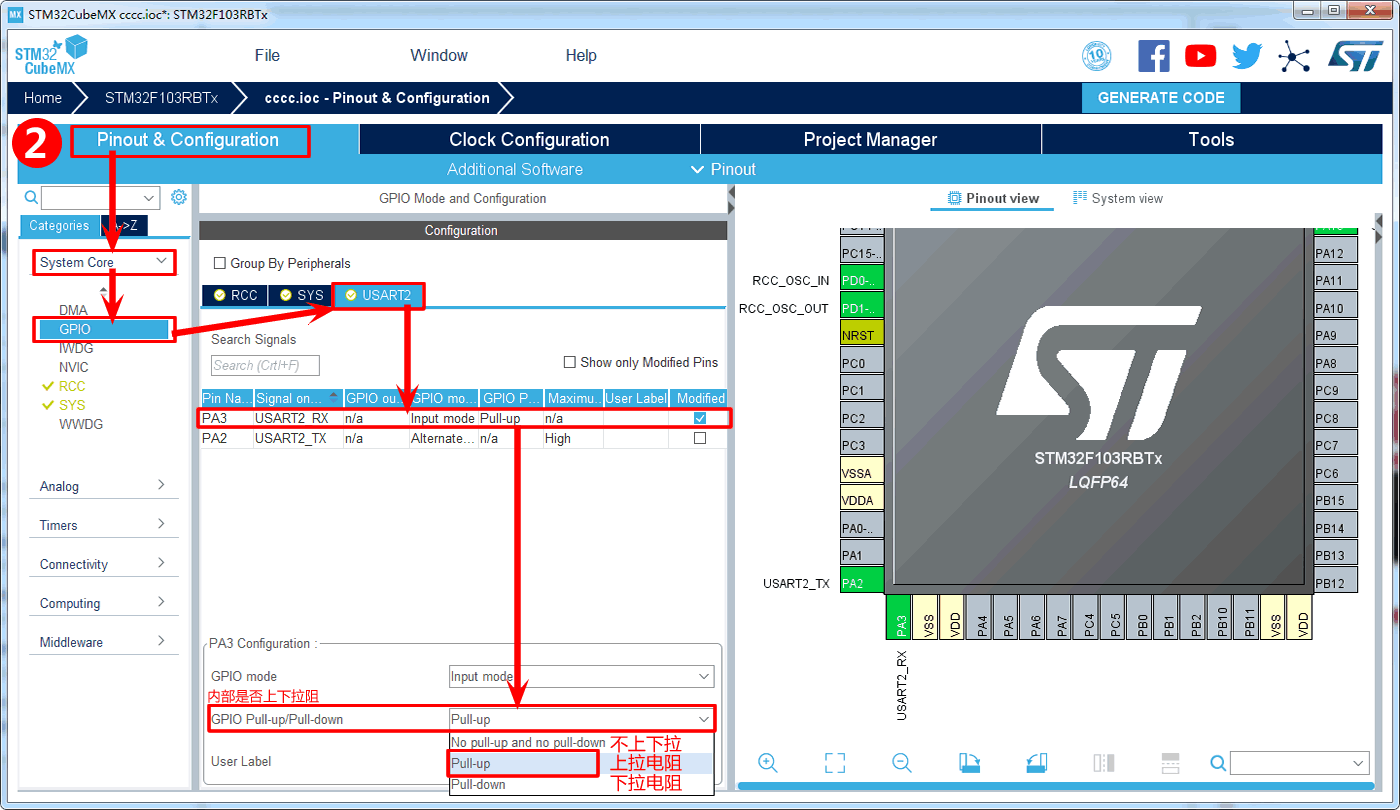The image size is (1400, 810).
Task: Open the ST Facebook page icon
Action: [x=1153, y=56]
